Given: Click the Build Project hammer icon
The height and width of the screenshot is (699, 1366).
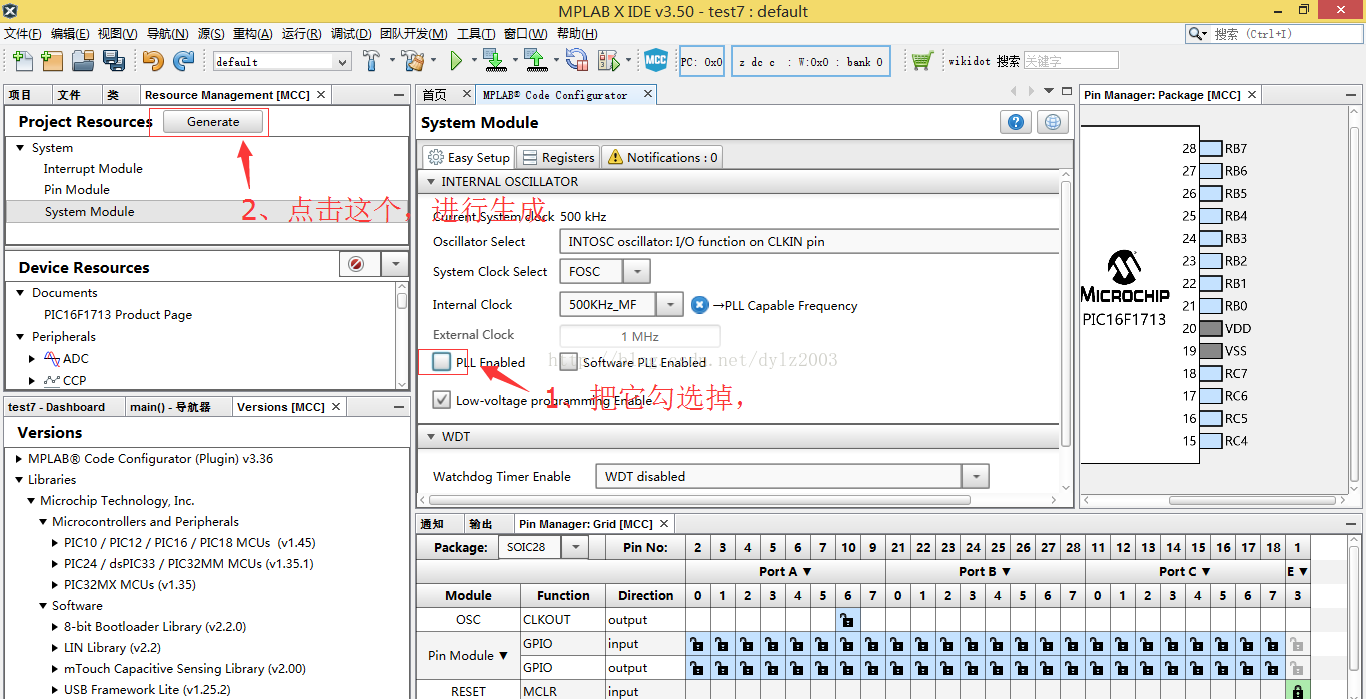Looking at the screenshot, I should pyautogui.click(x=372, y=61).
